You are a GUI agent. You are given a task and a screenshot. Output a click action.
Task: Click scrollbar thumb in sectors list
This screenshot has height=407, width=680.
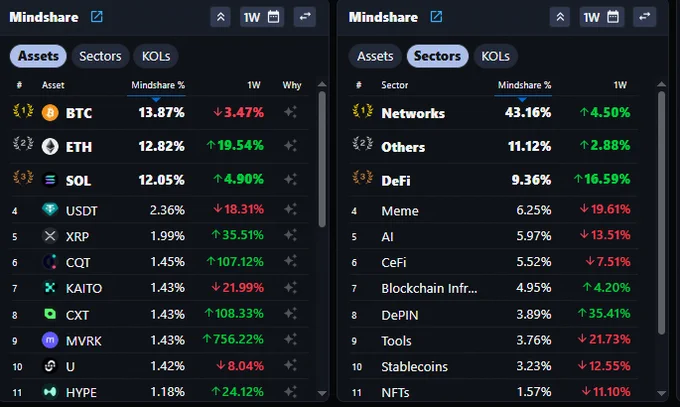pos(661,213)
